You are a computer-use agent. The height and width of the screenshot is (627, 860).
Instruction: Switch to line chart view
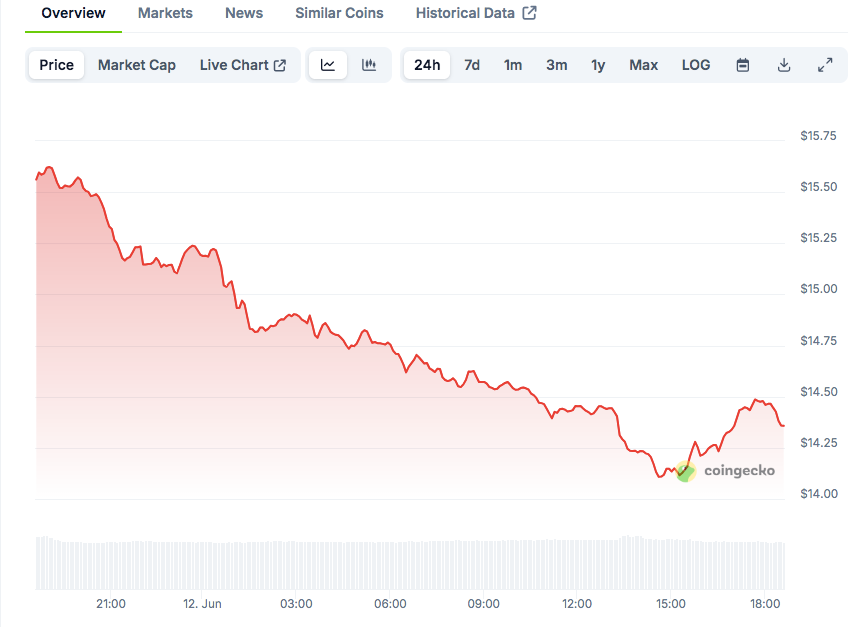(x=328, y=65)
